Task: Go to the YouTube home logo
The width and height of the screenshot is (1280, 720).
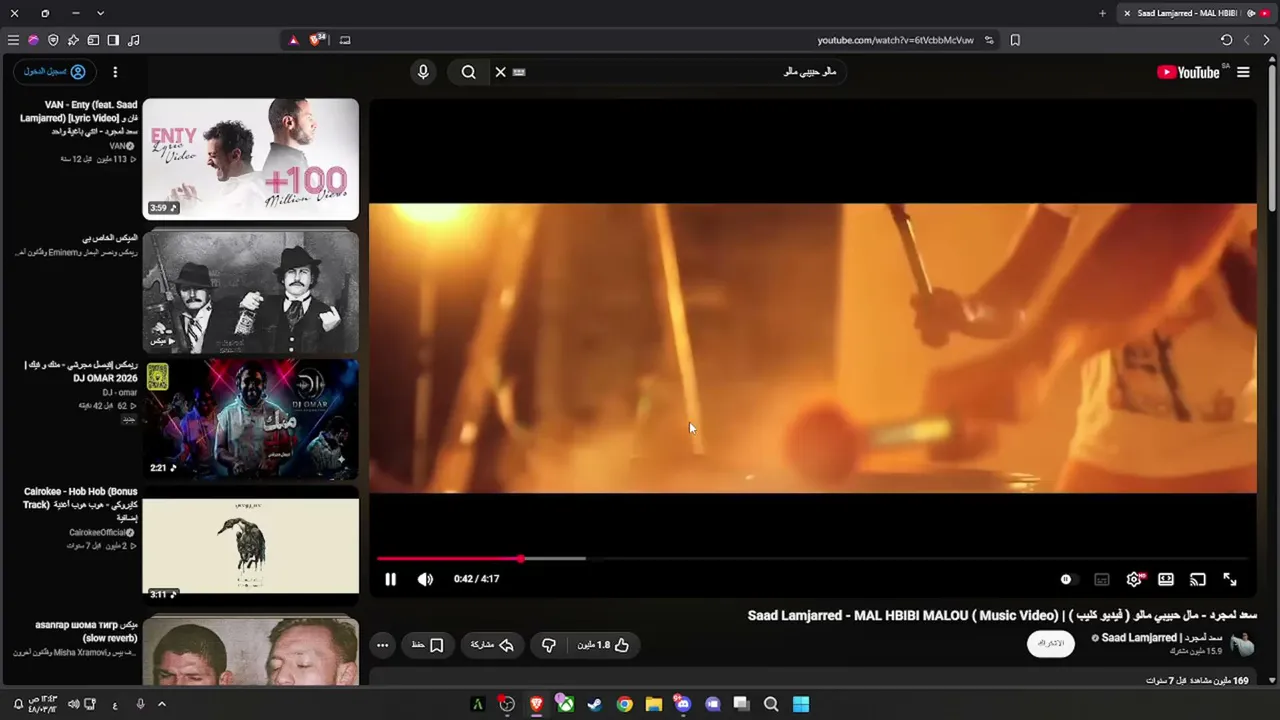Action: (1189, 72)
